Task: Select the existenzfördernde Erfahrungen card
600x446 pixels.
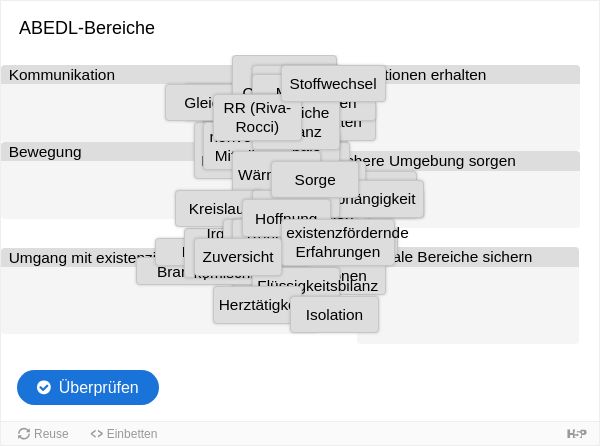Action: coord(338,243)
